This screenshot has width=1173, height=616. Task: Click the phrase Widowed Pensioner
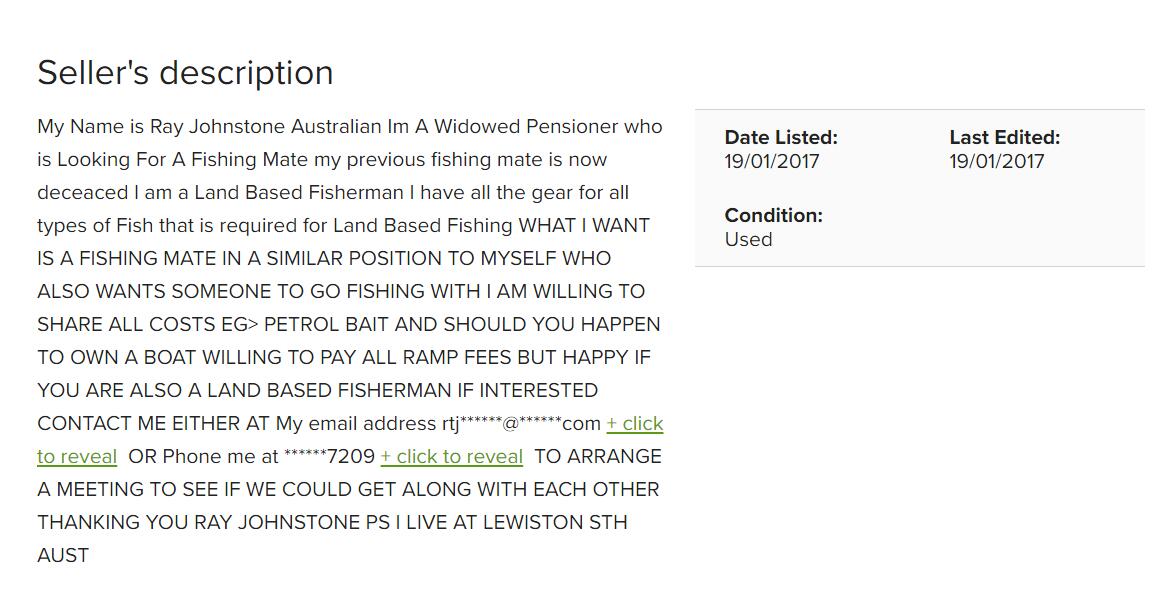tap(526, 126)
